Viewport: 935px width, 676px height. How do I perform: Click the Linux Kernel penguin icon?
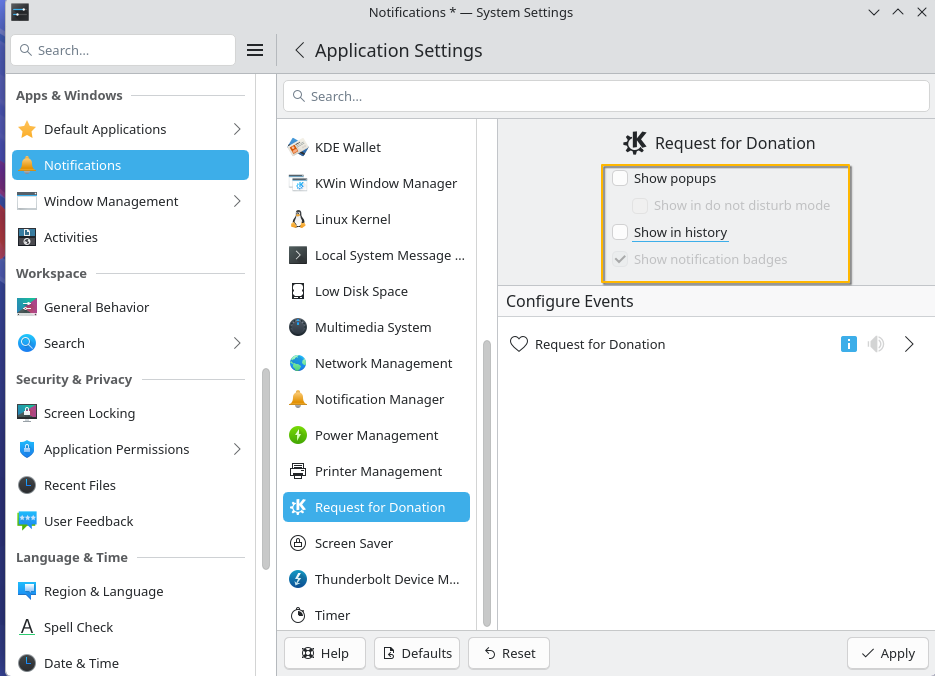[x=297, y=219]
